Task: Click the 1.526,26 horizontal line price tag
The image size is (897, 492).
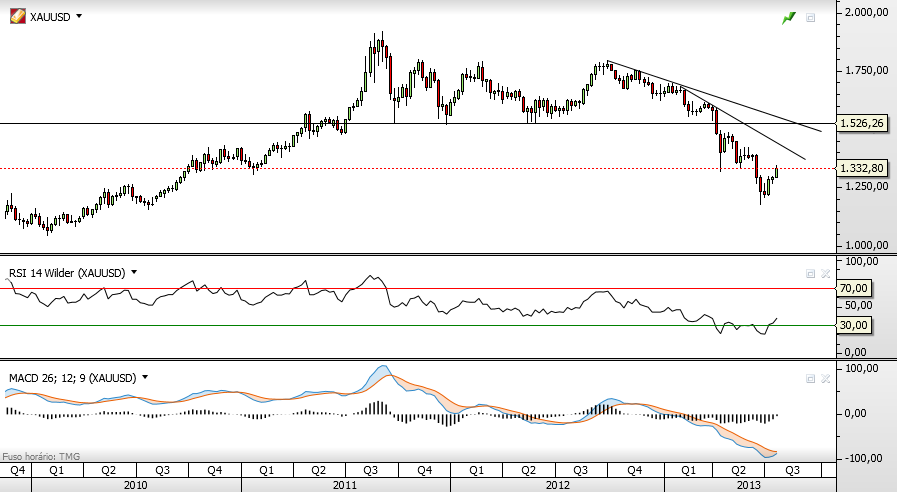Action: pos(863,124)
